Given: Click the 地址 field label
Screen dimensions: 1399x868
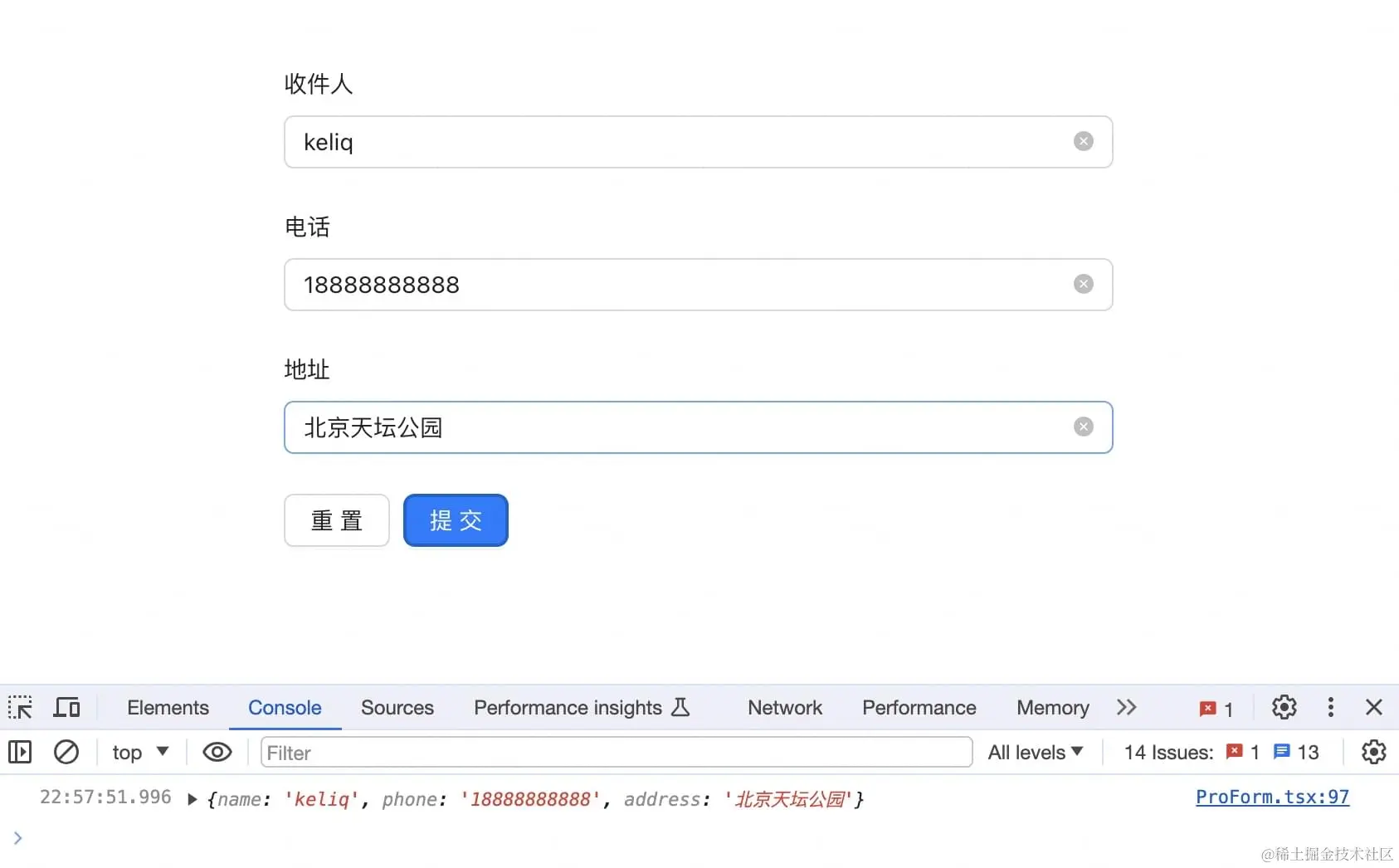Looking at the screenshot, I should click(307, 369).
